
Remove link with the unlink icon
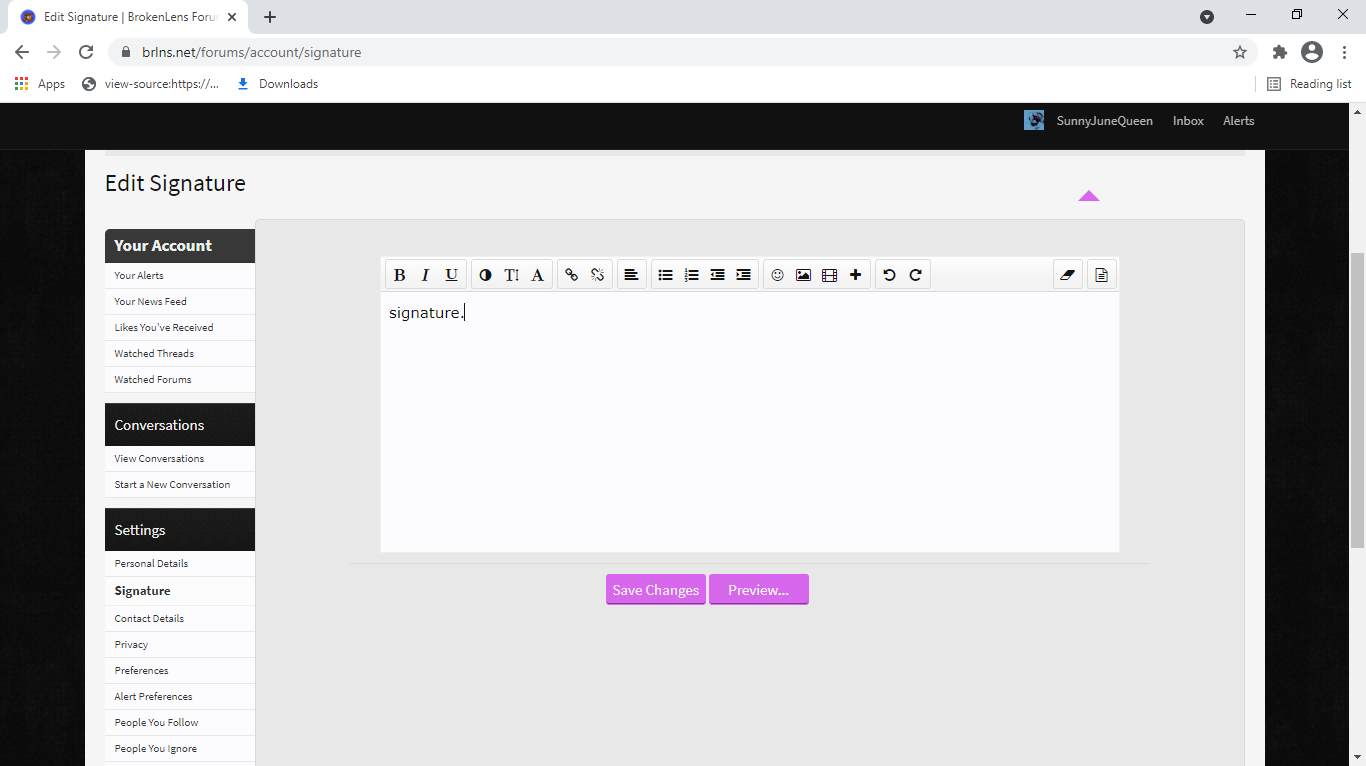pos(597,275)
